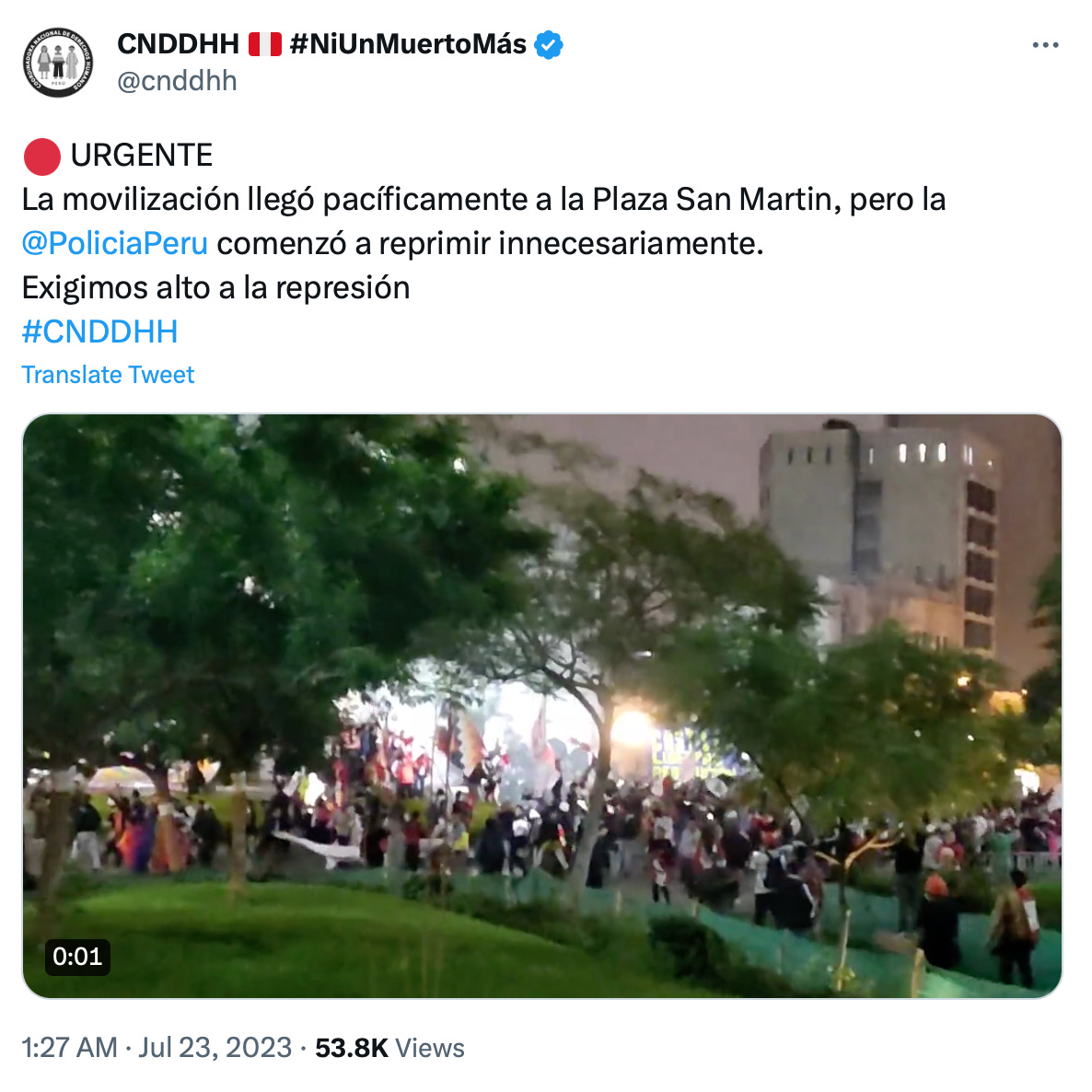Click the word URGENTE
This screenshot has height=1092, width=1092.
142,156
